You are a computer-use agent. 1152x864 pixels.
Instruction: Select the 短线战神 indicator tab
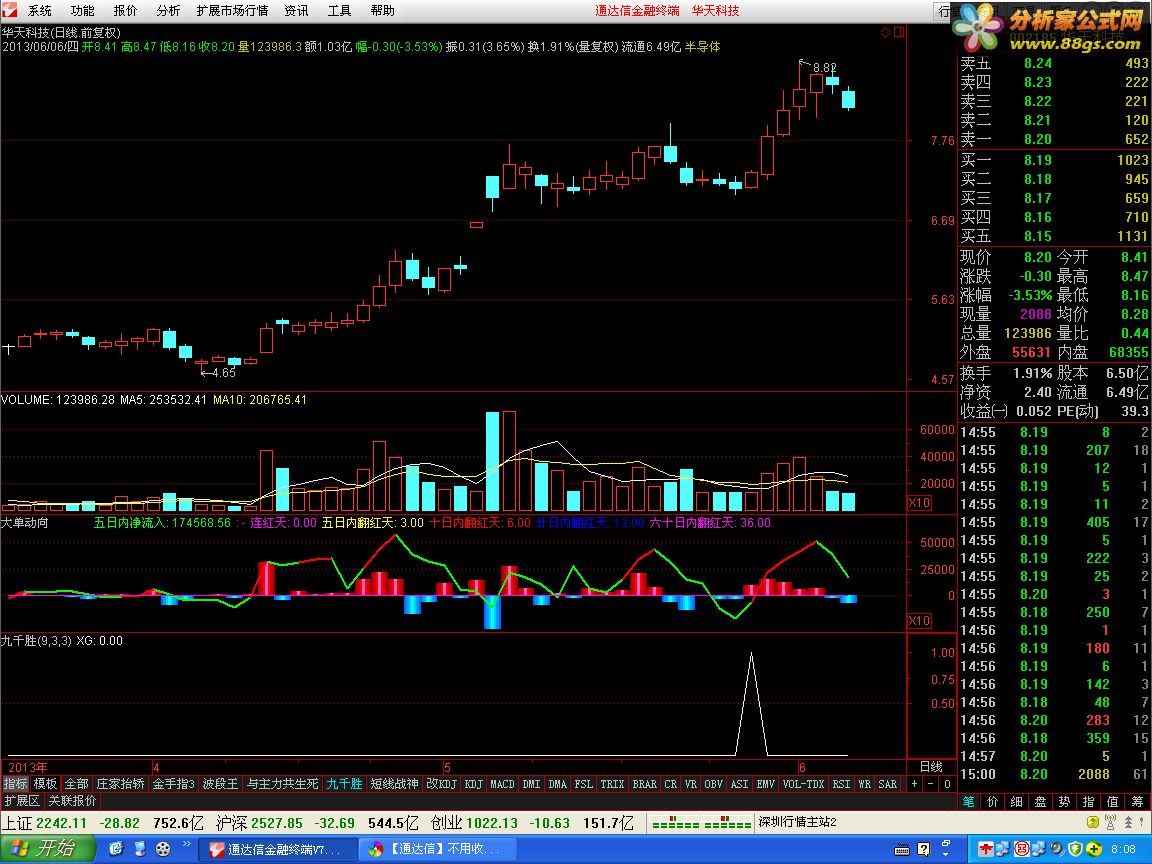tap(395, 784)
